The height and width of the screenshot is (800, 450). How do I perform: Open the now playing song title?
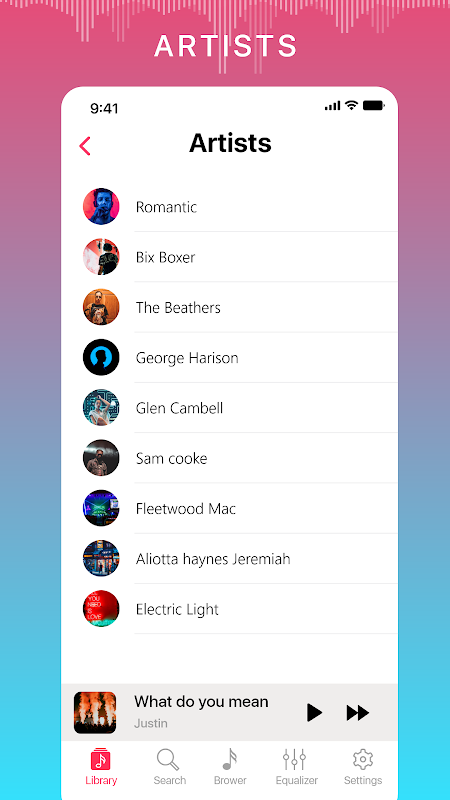click(201, 702)
